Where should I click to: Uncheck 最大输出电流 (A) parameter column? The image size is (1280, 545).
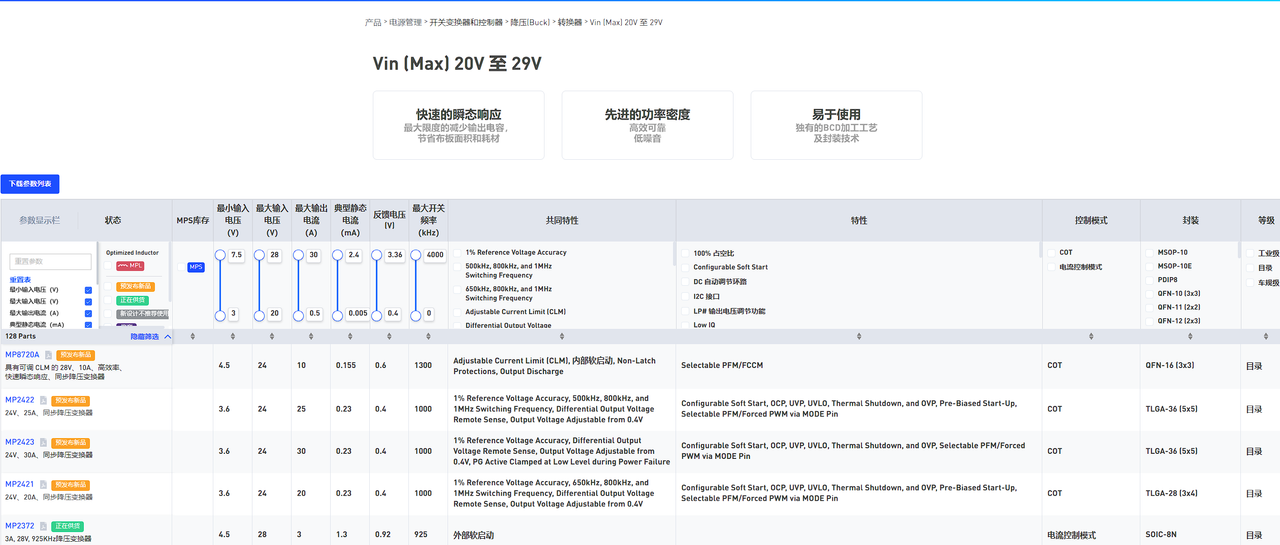click(88, 313)
